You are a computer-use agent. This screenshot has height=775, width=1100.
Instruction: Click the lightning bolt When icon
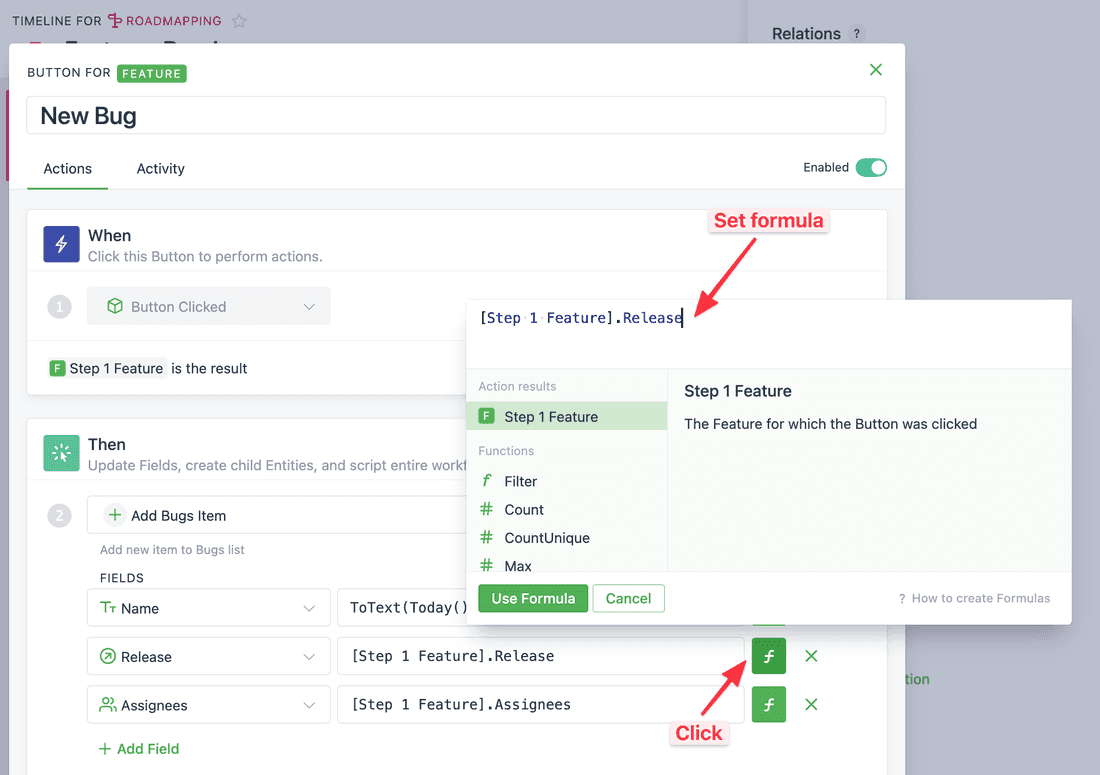tap(61, 244)
